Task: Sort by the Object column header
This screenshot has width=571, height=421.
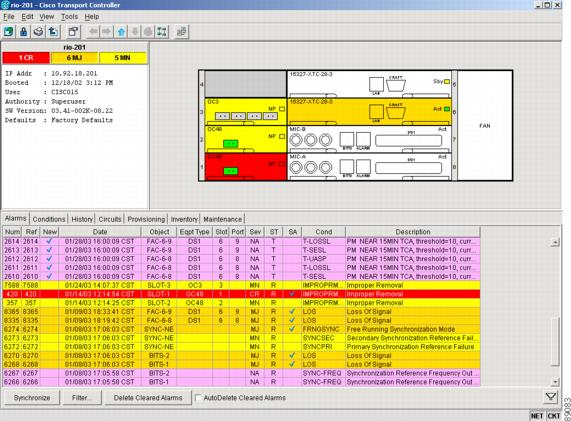Action: (159, 232)
